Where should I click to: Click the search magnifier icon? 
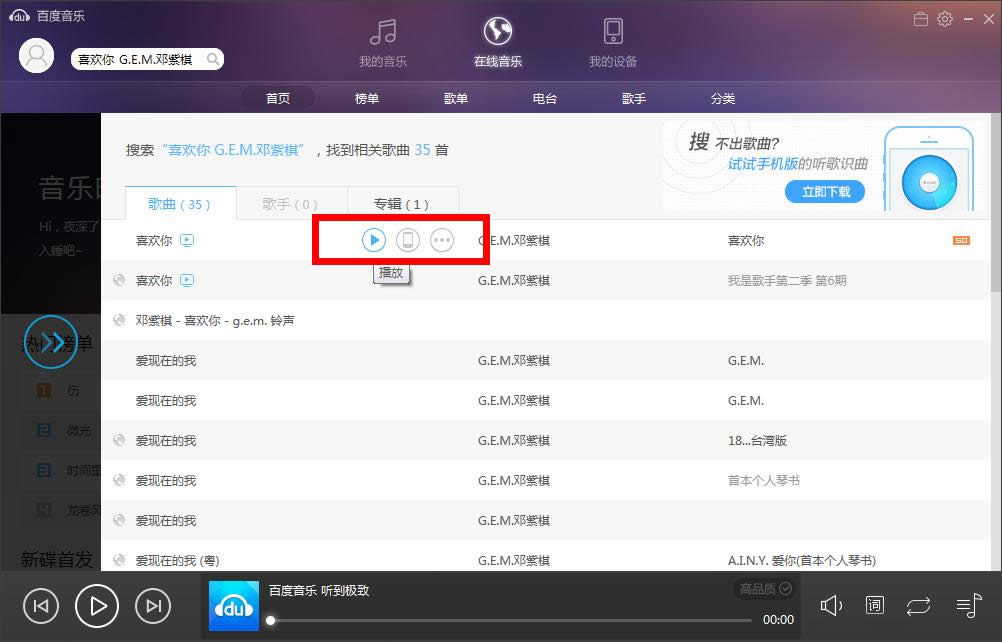click(x=213, y=59)
